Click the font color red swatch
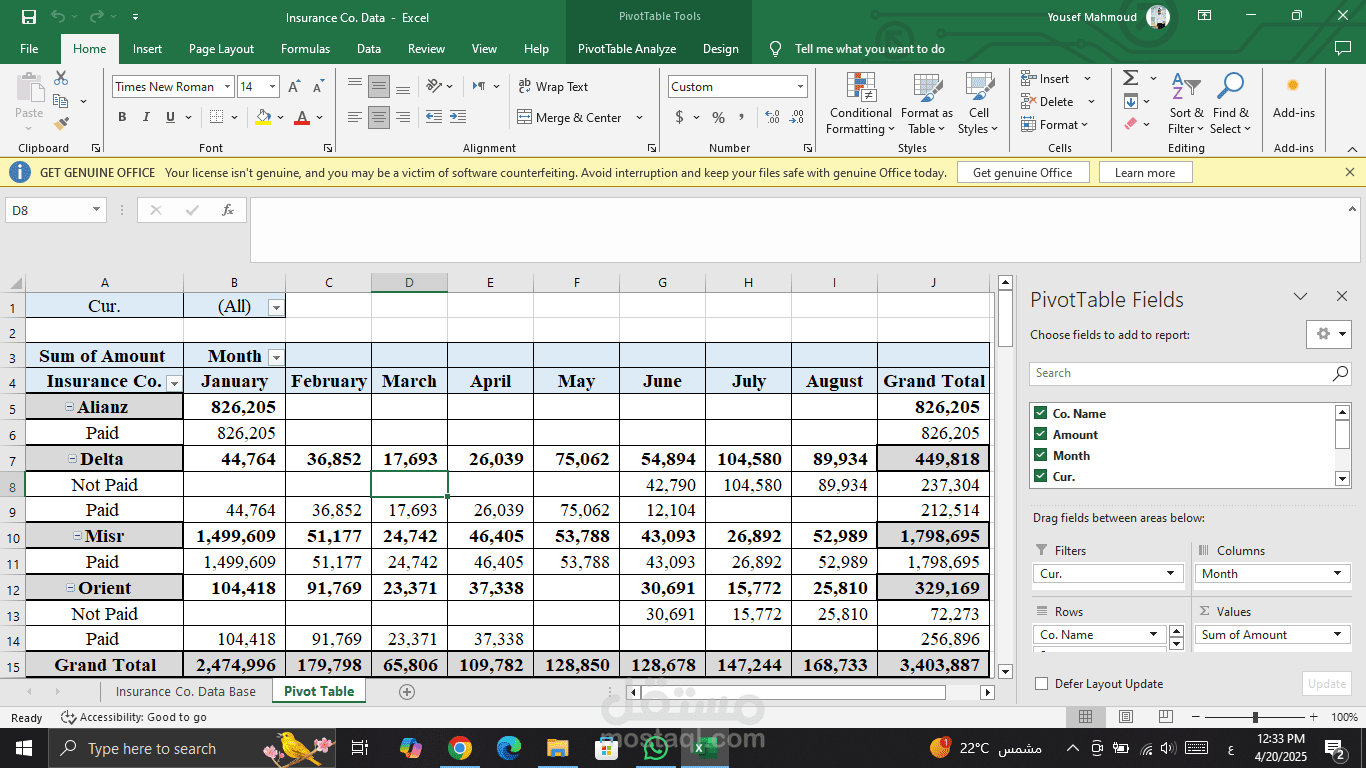Viewport: 1366px width, 768px height. [x=302, y=117]
